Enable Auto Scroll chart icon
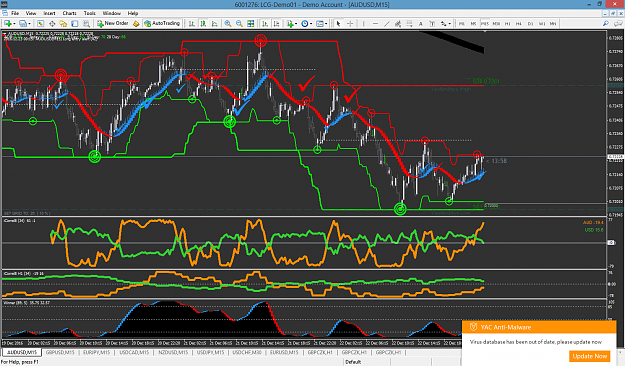The width and height of the screenshot is (625, 366). [x=265, y=24]
